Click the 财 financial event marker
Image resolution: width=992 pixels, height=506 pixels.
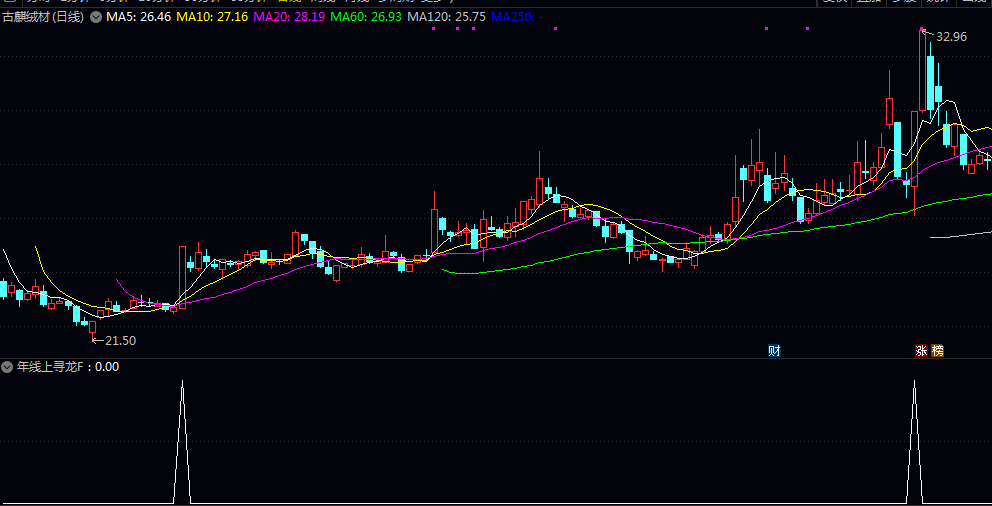[774, 350]
